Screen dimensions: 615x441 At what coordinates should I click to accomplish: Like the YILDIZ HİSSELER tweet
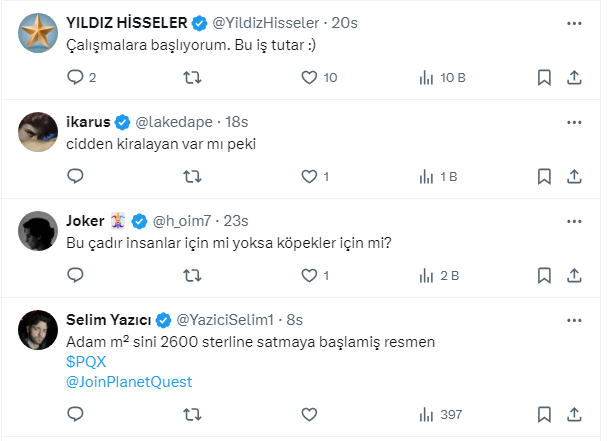click(x=309, y=77)
